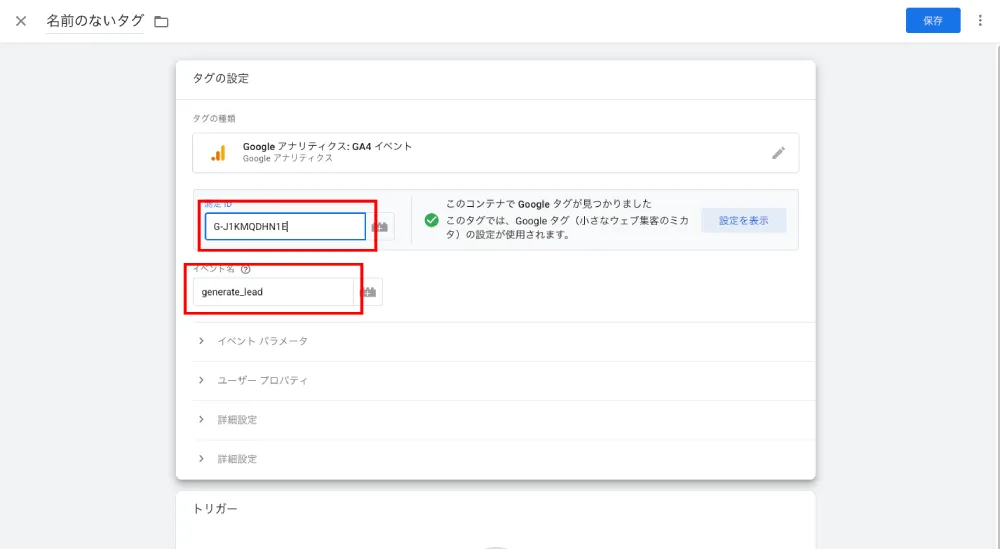1000x549 pixels.
Task: Open the variable picker beside the event name
Action: click(x=369, y=292)
